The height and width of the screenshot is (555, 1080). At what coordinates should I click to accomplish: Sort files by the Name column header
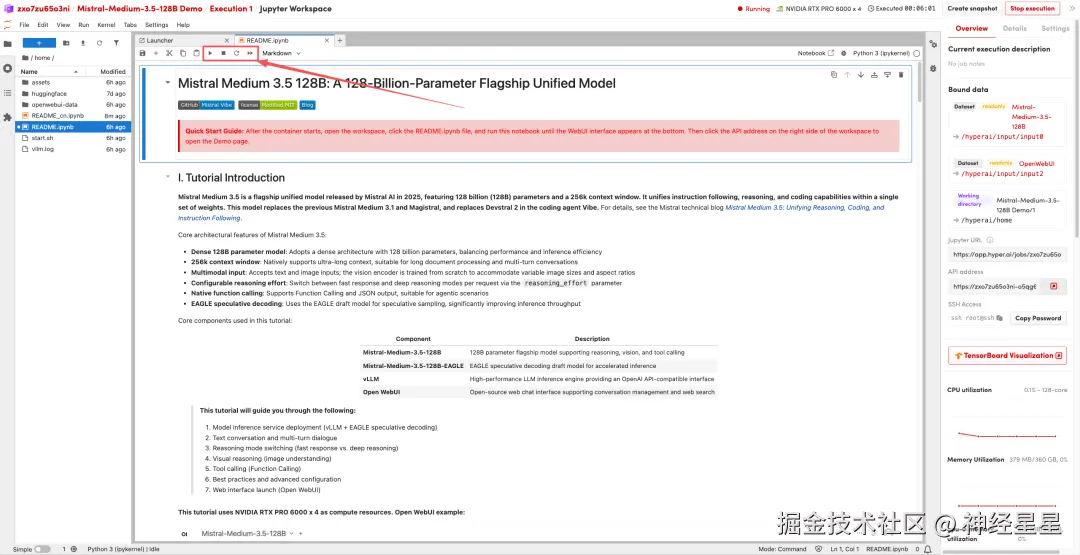click(x=52, y=71)
